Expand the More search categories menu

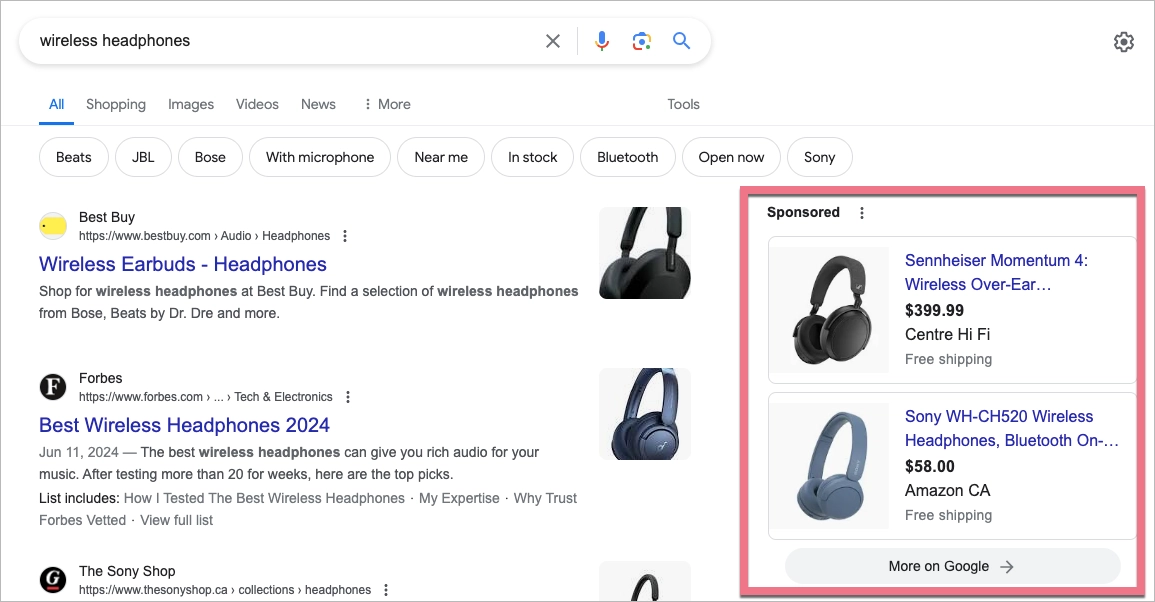point(387,104)
